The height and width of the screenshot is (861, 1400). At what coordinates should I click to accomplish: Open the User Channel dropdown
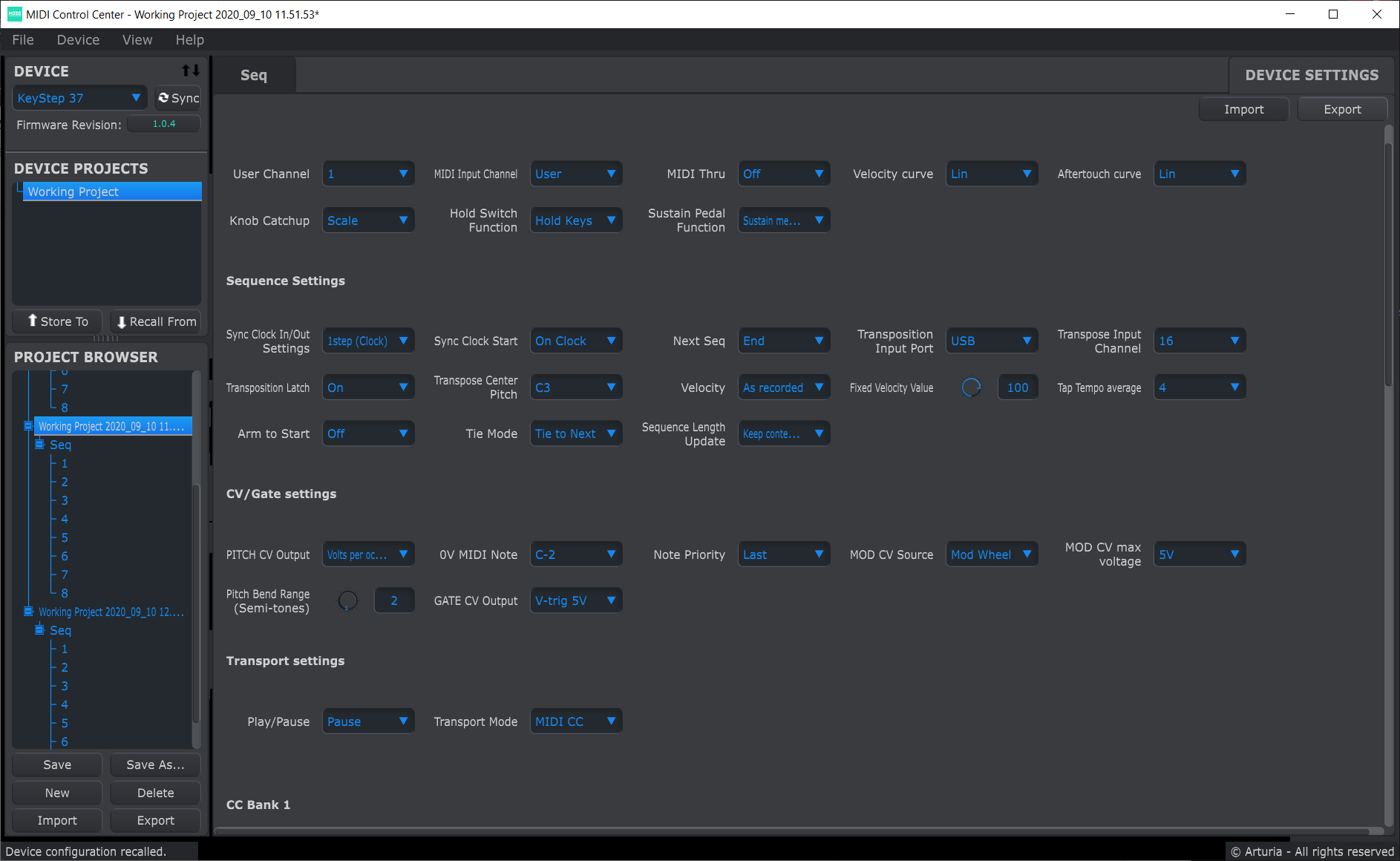click(x=368, y=174)
